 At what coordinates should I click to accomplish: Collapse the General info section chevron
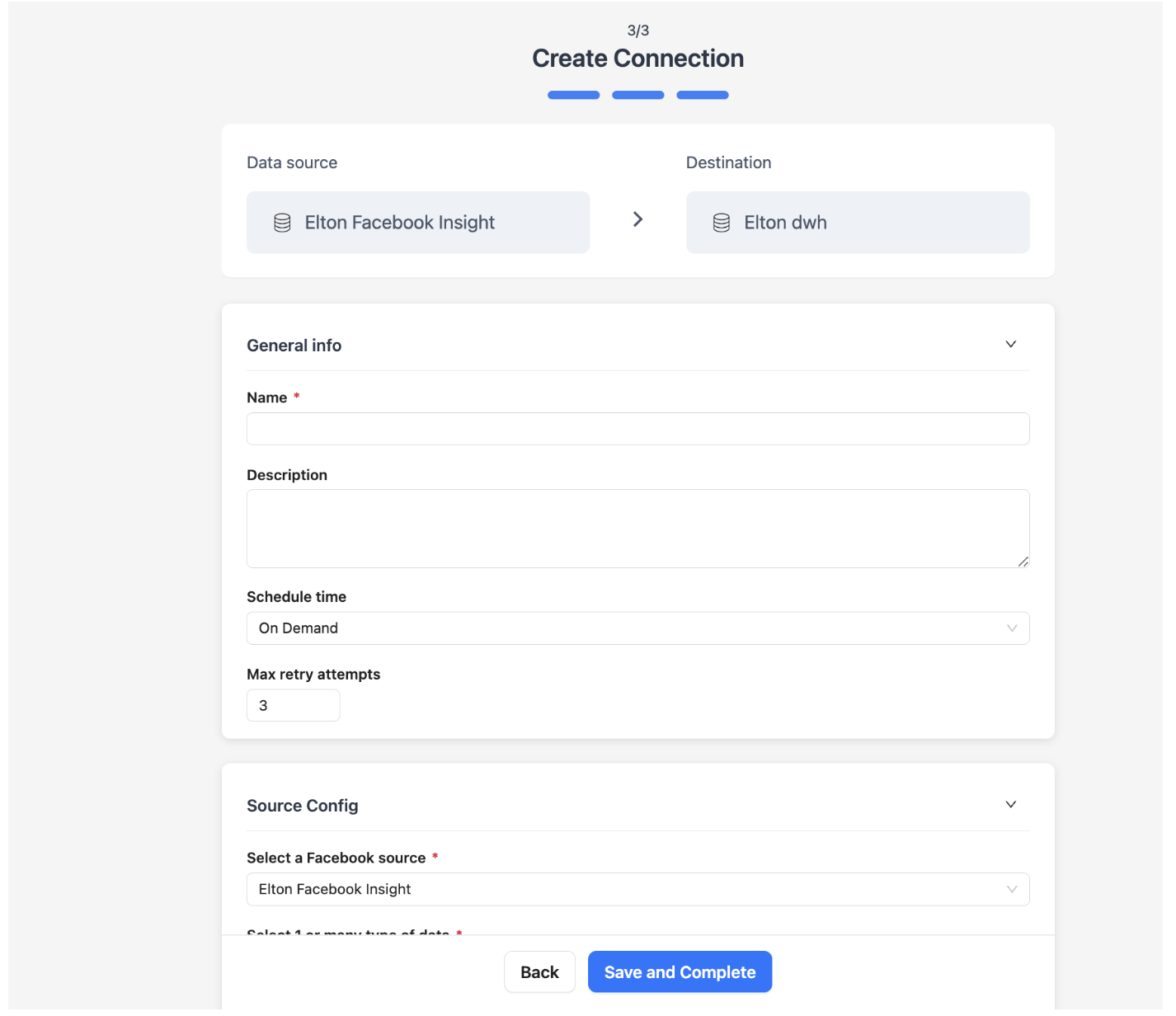coord(1010,345)
